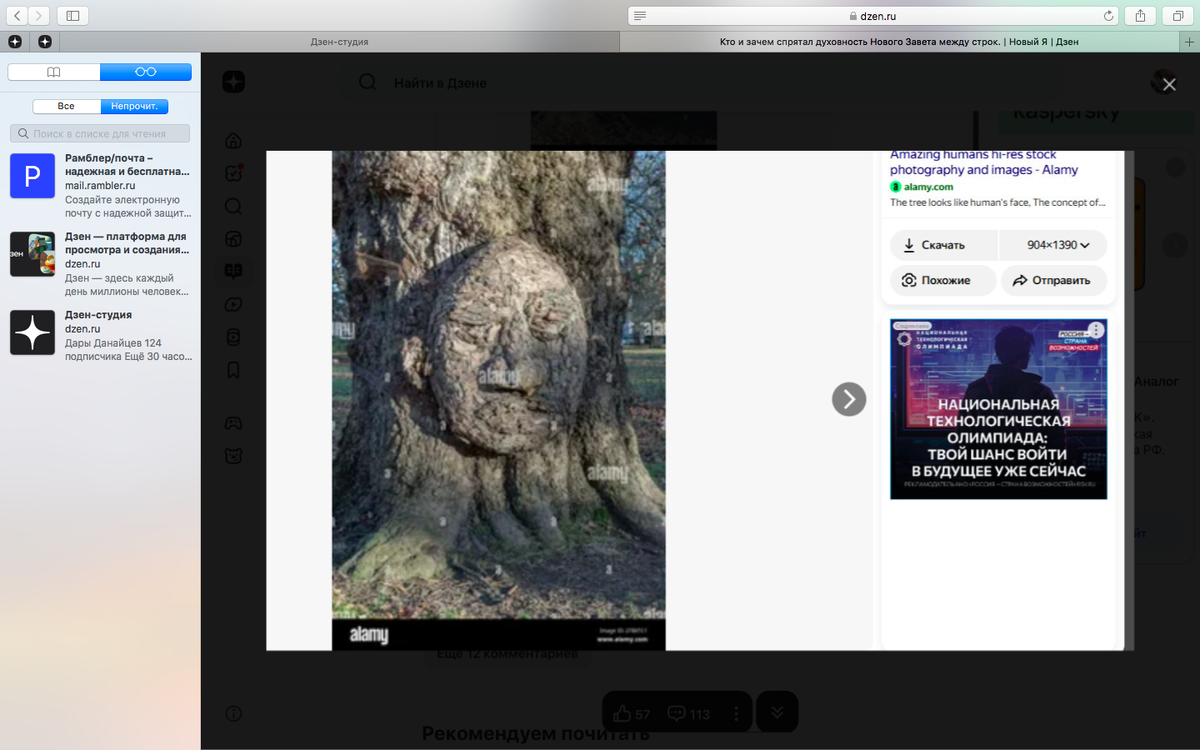
Task: Click the cat-face icon in Dzen rail
Action: [x=233, y=456]
